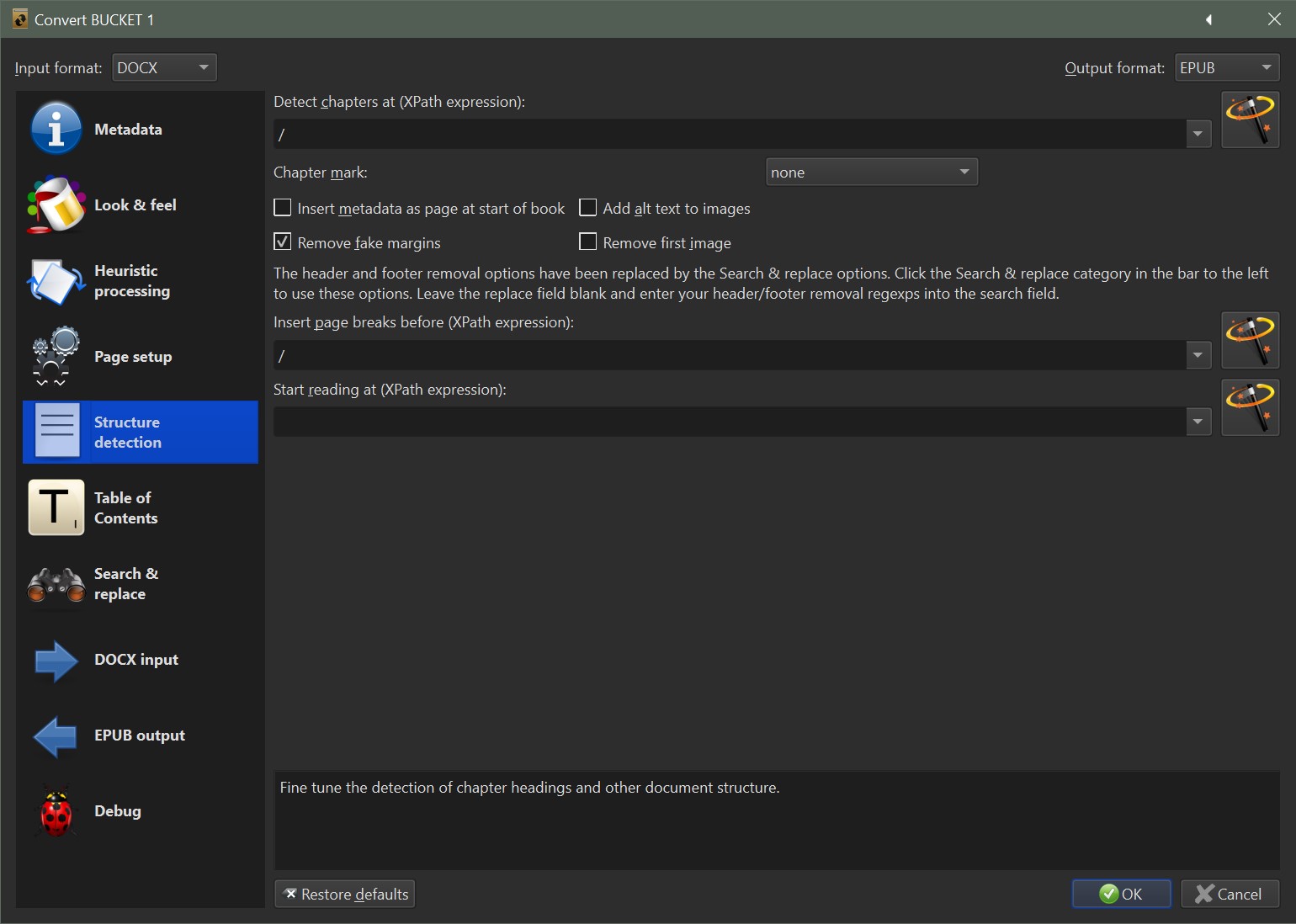Viewport: 1296px width, 924px height.
Task: Tick the Remove first image checkbox
Action: pos(588,242)
